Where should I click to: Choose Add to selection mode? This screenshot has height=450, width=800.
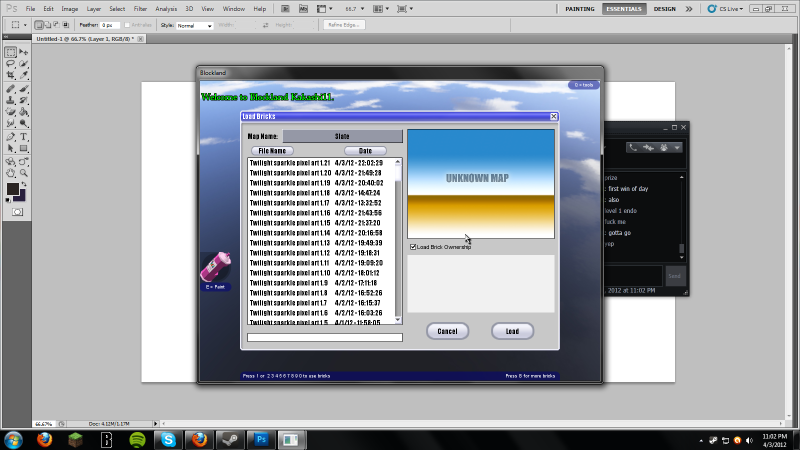click(47, 25)
